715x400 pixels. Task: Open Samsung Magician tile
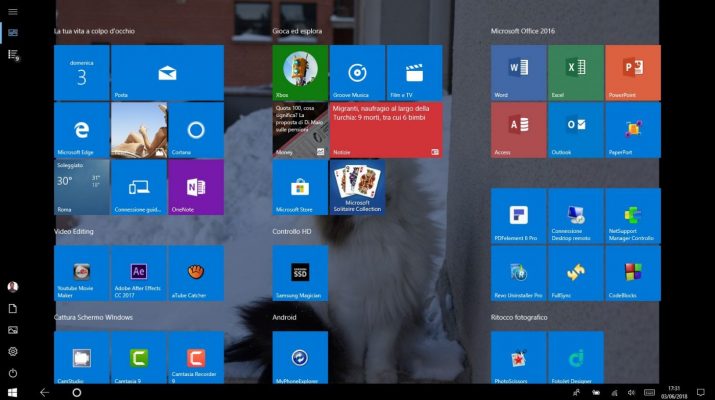(300, 273)
